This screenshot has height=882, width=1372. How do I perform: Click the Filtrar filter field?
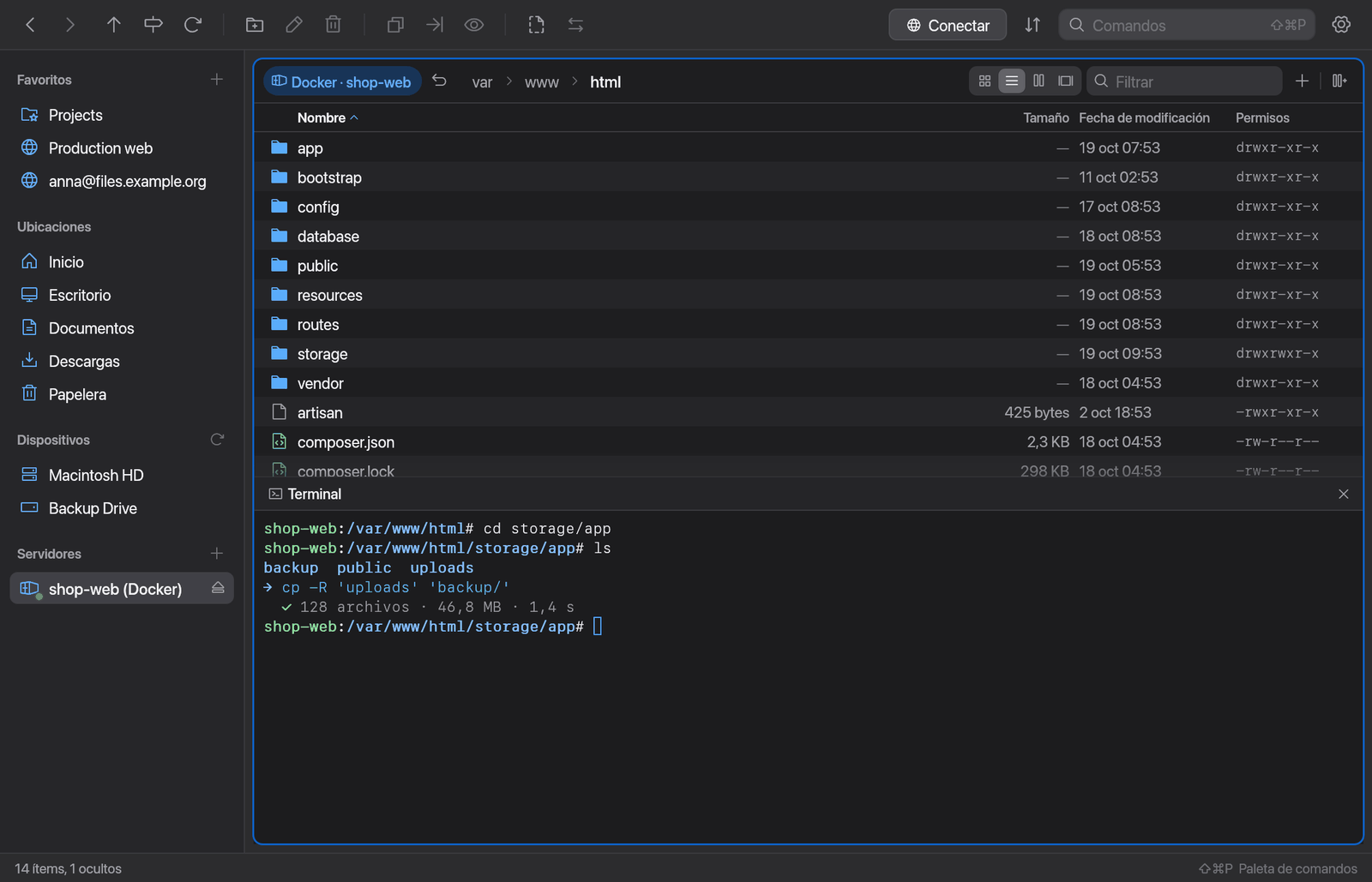1184,81
